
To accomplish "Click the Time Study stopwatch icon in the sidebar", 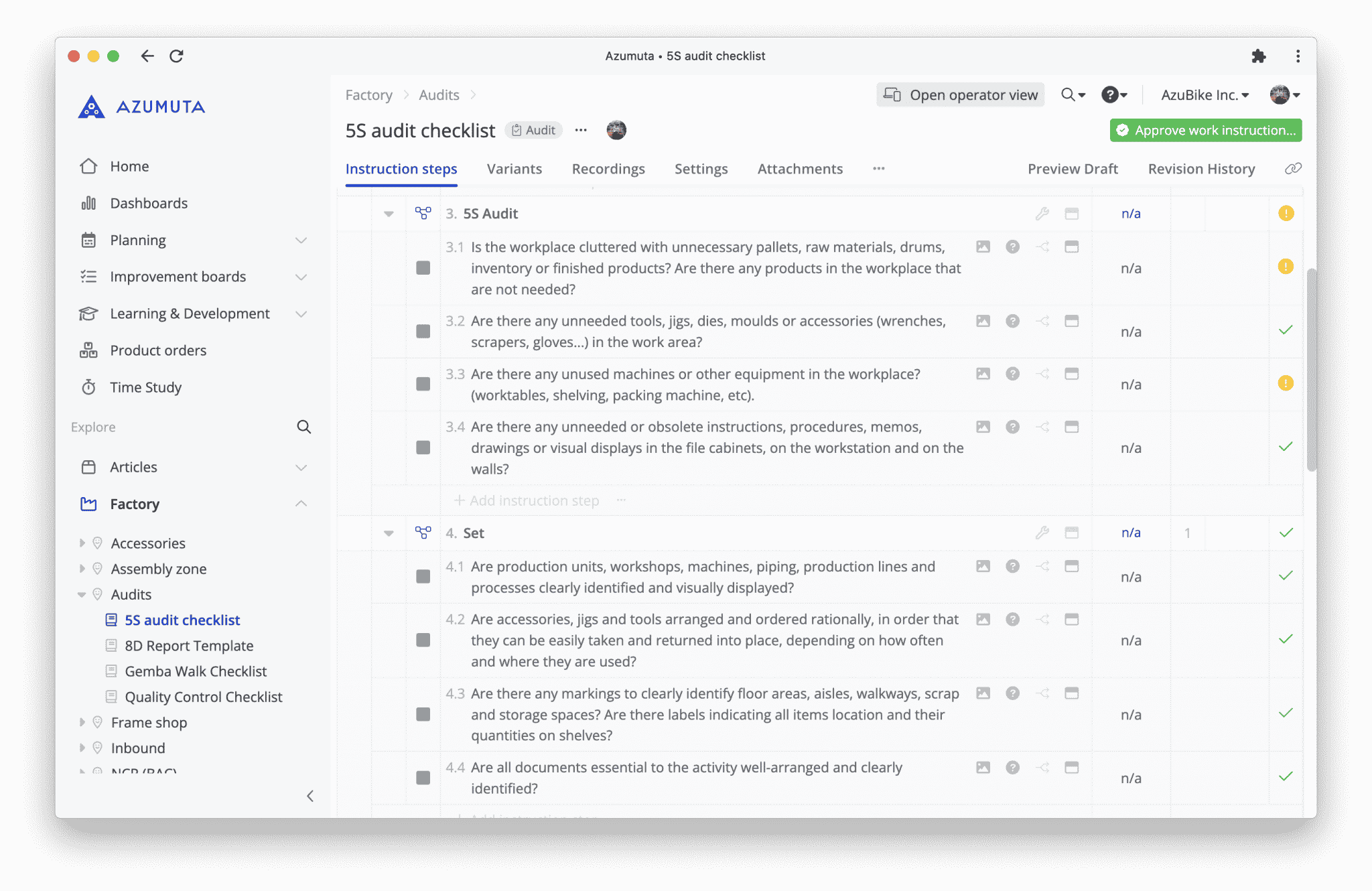I will [88, 387].
